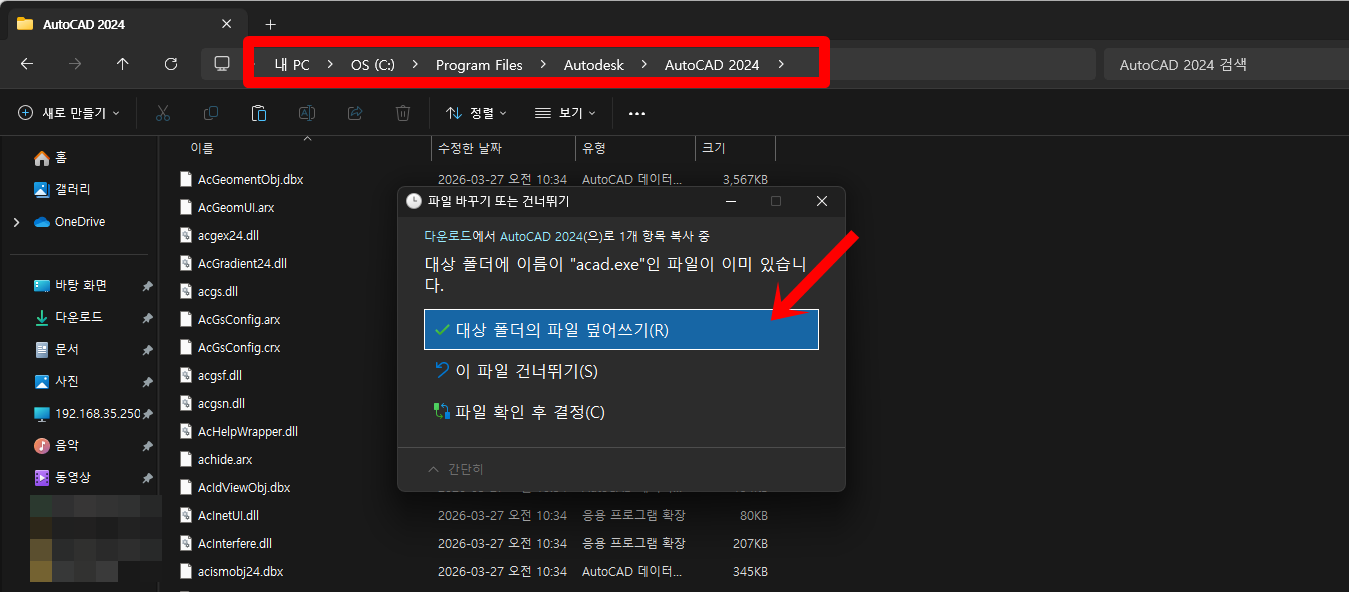Select file AcIdViewObj.dbx
Image resolution: width=1349 pixels, height=592 pixels.
coord(244,488)
